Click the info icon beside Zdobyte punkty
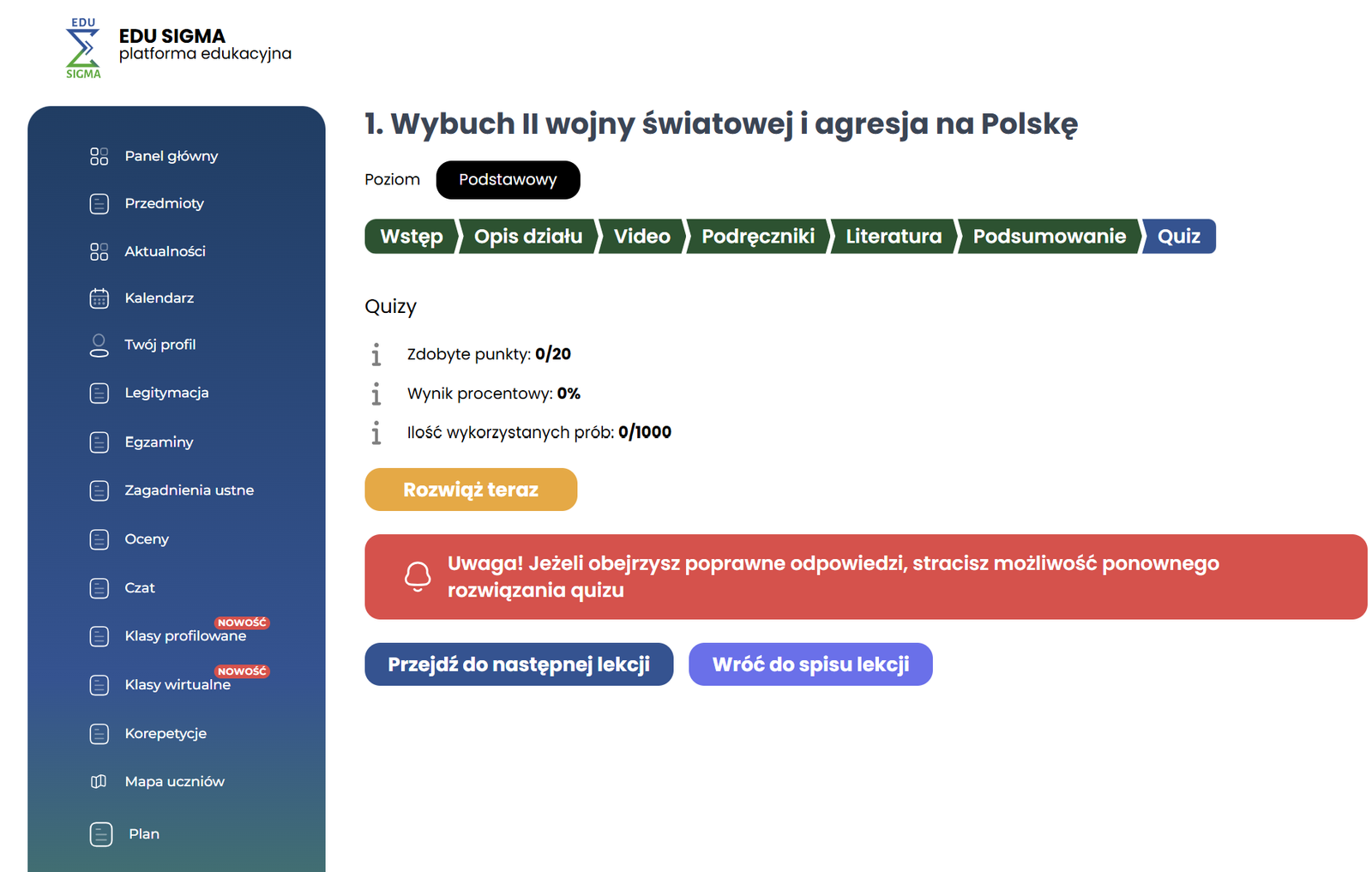The image size is (1372, 872). click(x=376, y=354)
